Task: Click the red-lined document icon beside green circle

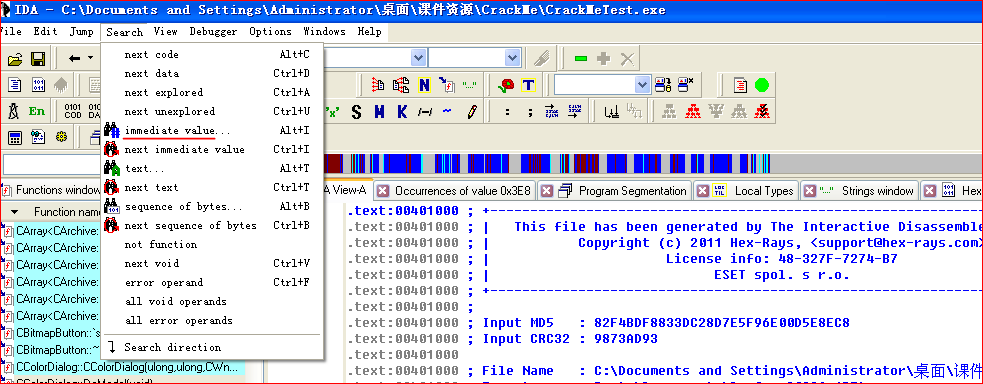Action: (740, 85)
